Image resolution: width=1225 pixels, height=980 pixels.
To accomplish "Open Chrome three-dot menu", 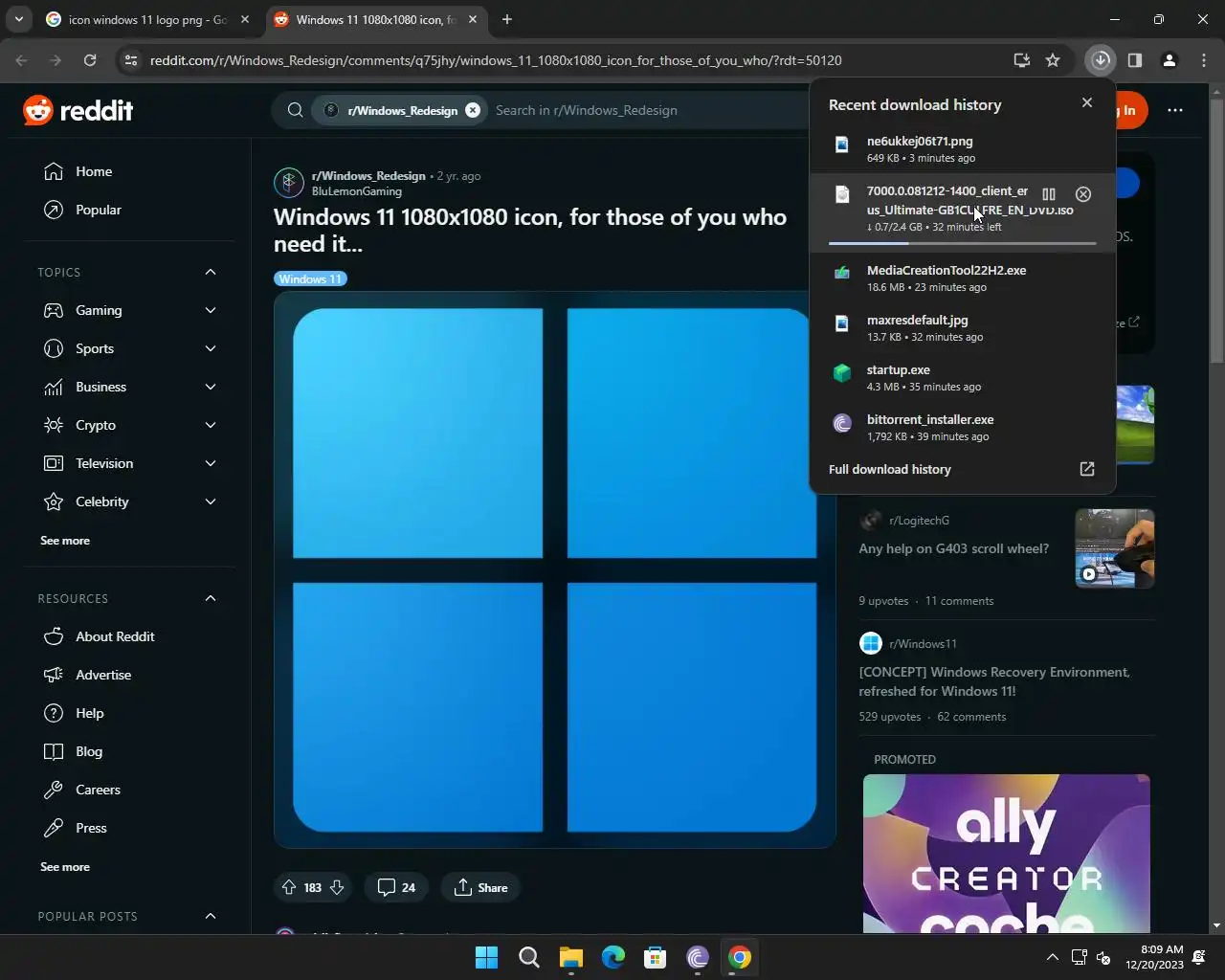I will (x=1204, y=60).
